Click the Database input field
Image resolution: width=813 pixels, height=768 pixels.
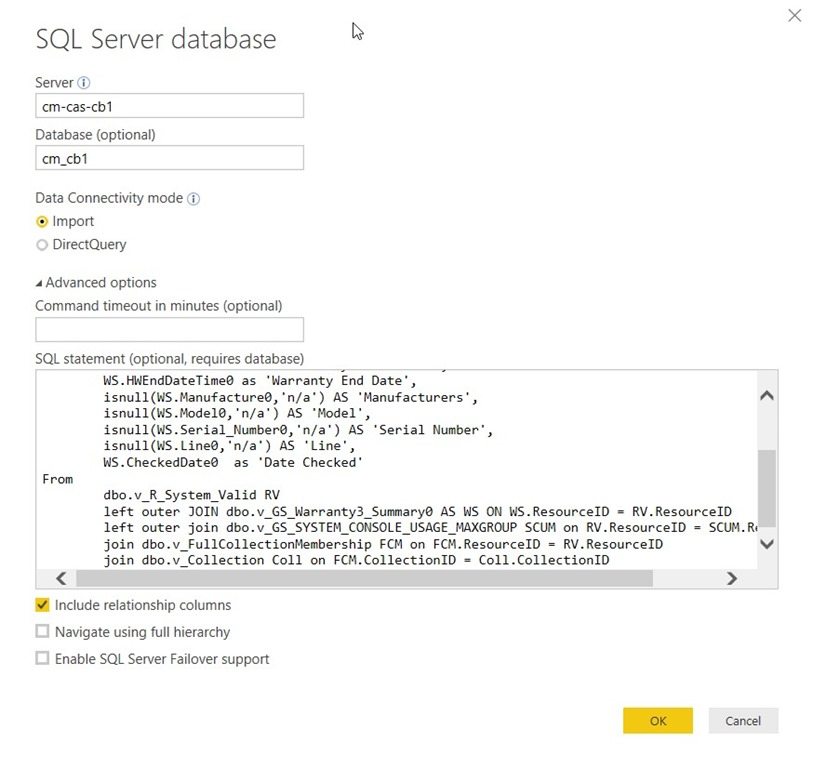(170, 158)
